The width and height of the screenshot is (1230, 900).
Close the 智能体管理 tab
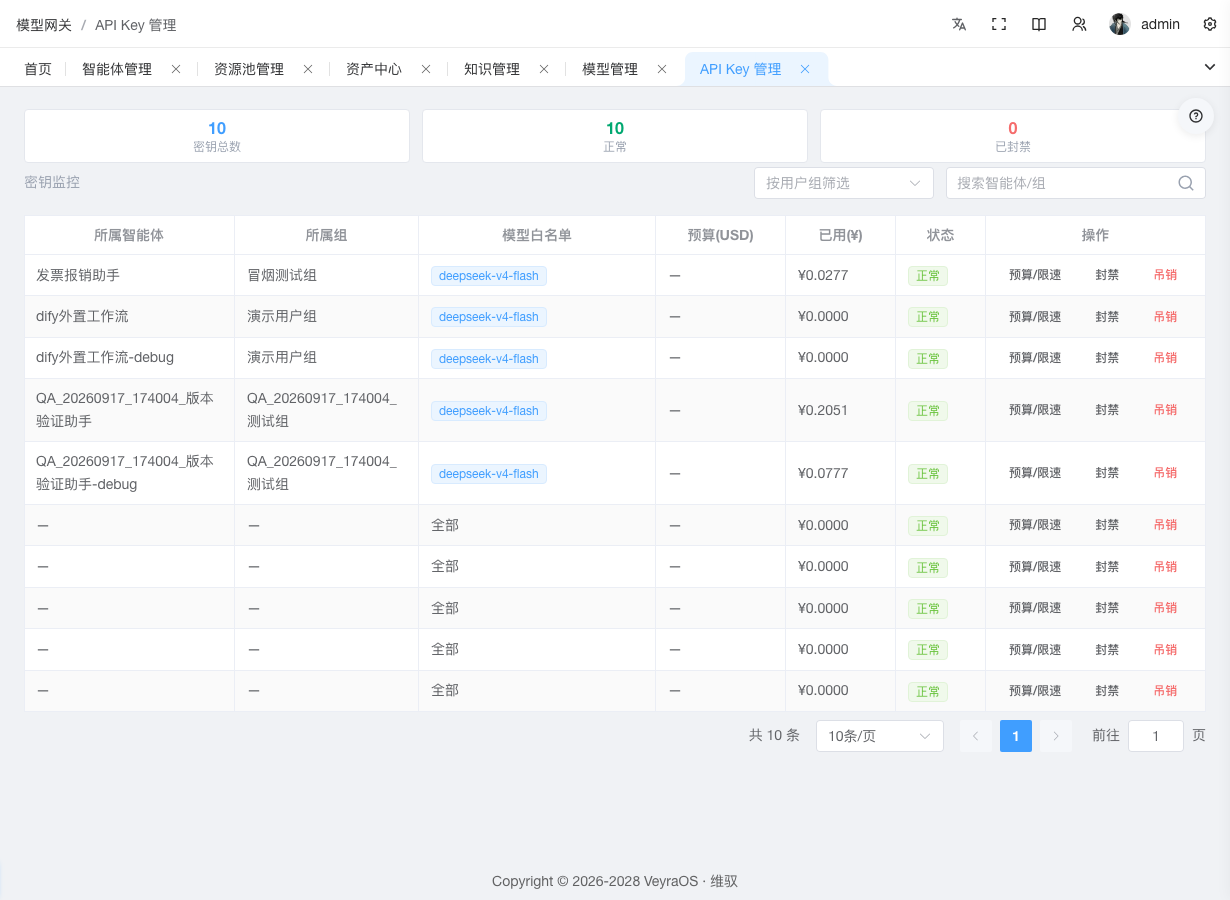point(176,69)
